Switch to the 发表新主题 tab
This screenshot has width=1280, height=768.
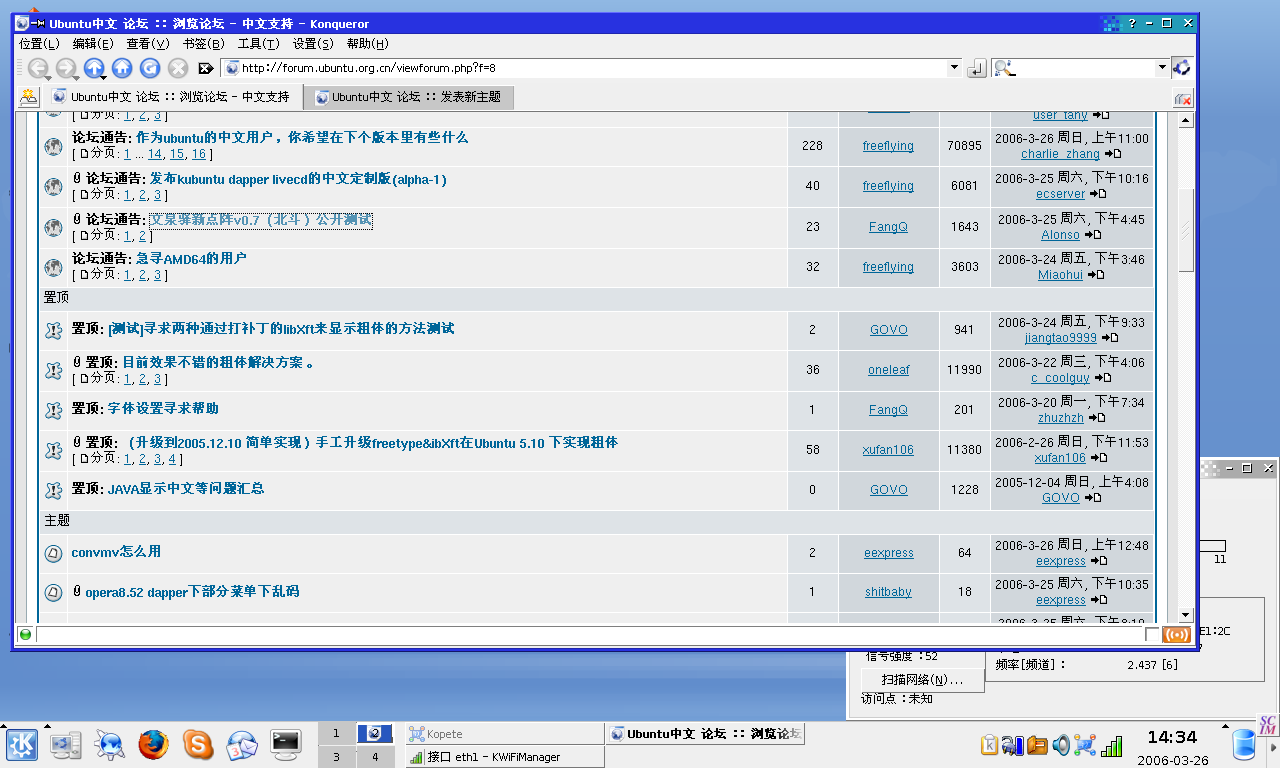point(409,97)
